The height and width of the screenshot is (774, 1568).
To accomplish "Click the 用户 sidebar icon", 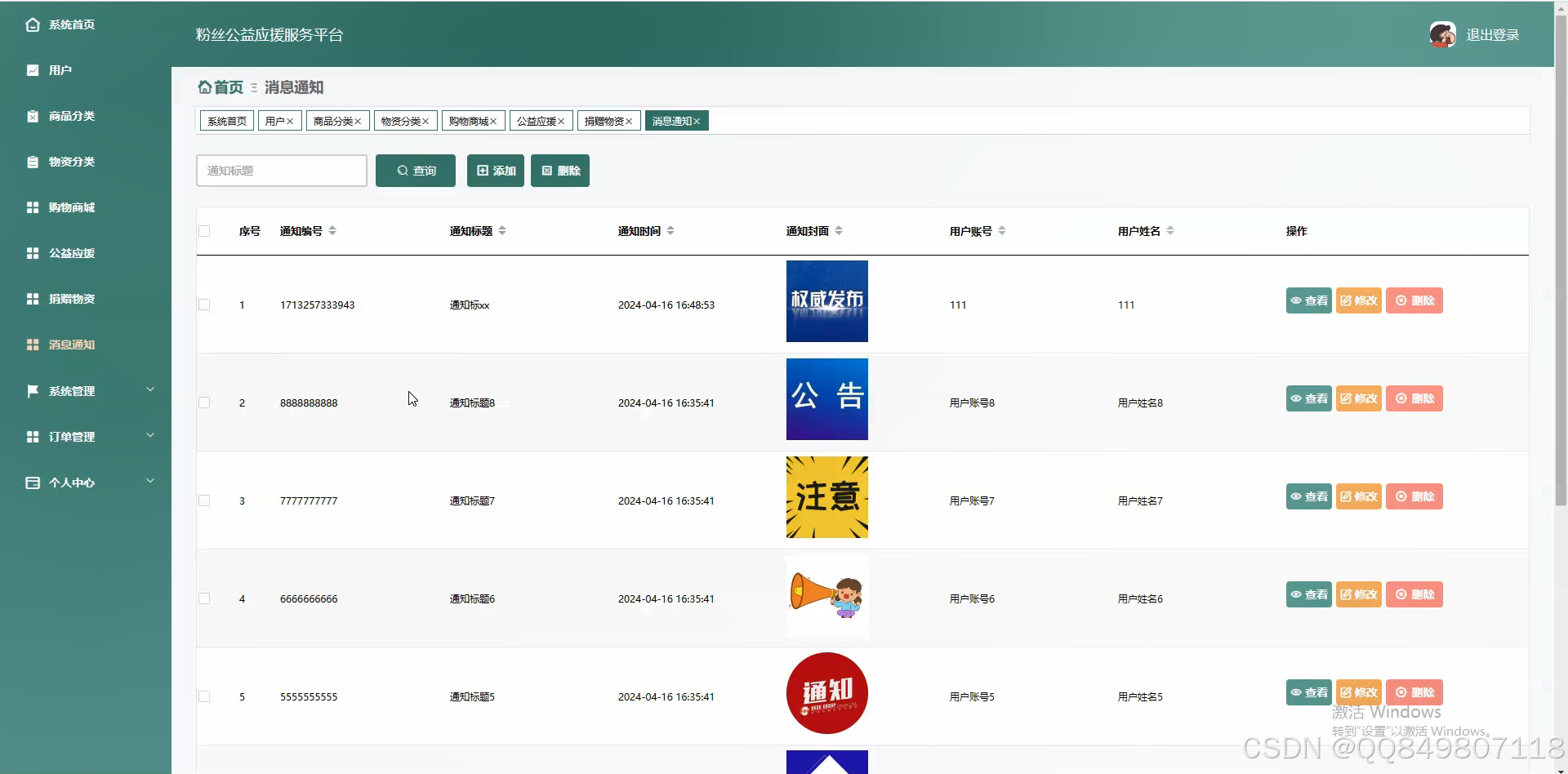I will 33,70.
